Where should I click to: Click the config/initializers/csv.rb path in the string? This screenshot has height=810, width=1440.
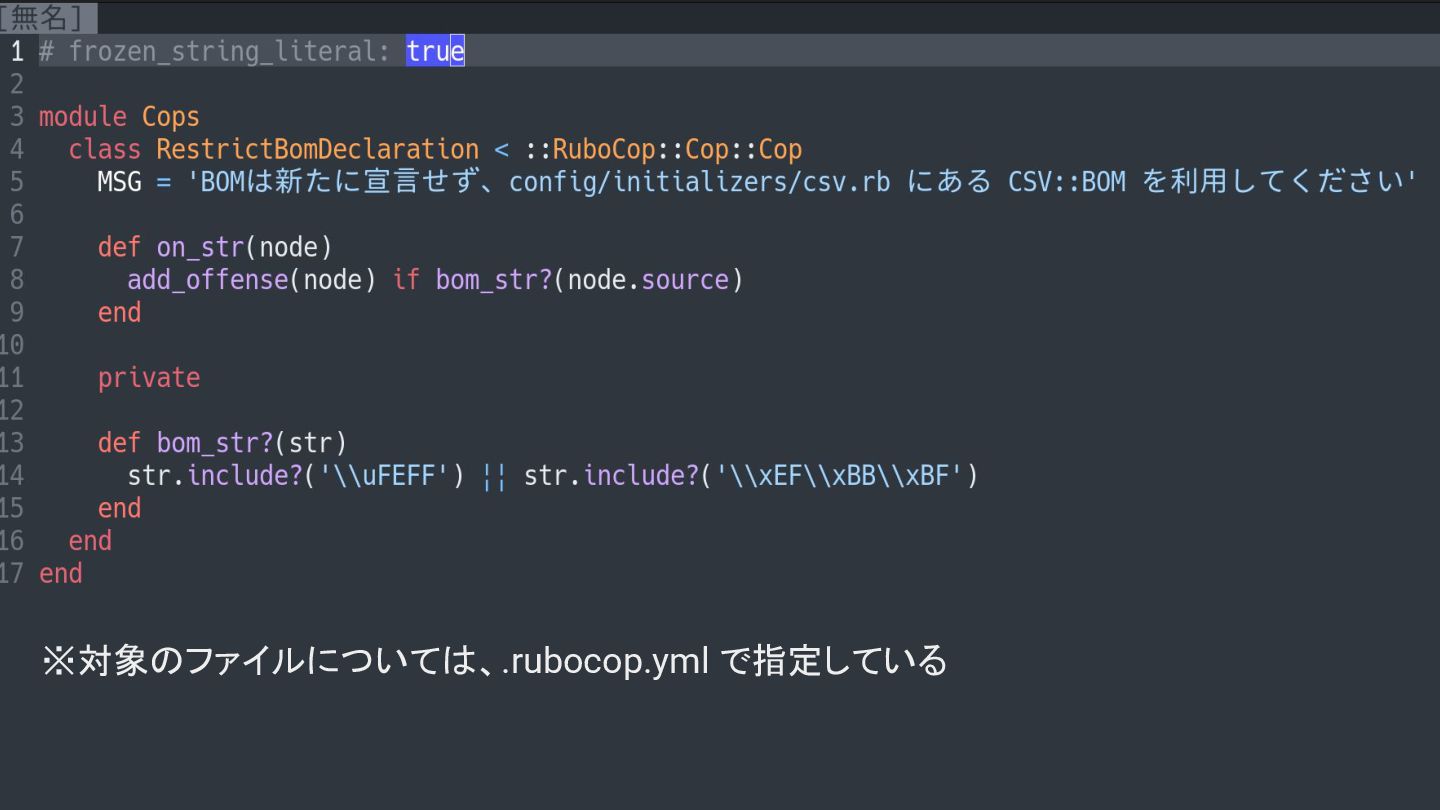(699, 182)
